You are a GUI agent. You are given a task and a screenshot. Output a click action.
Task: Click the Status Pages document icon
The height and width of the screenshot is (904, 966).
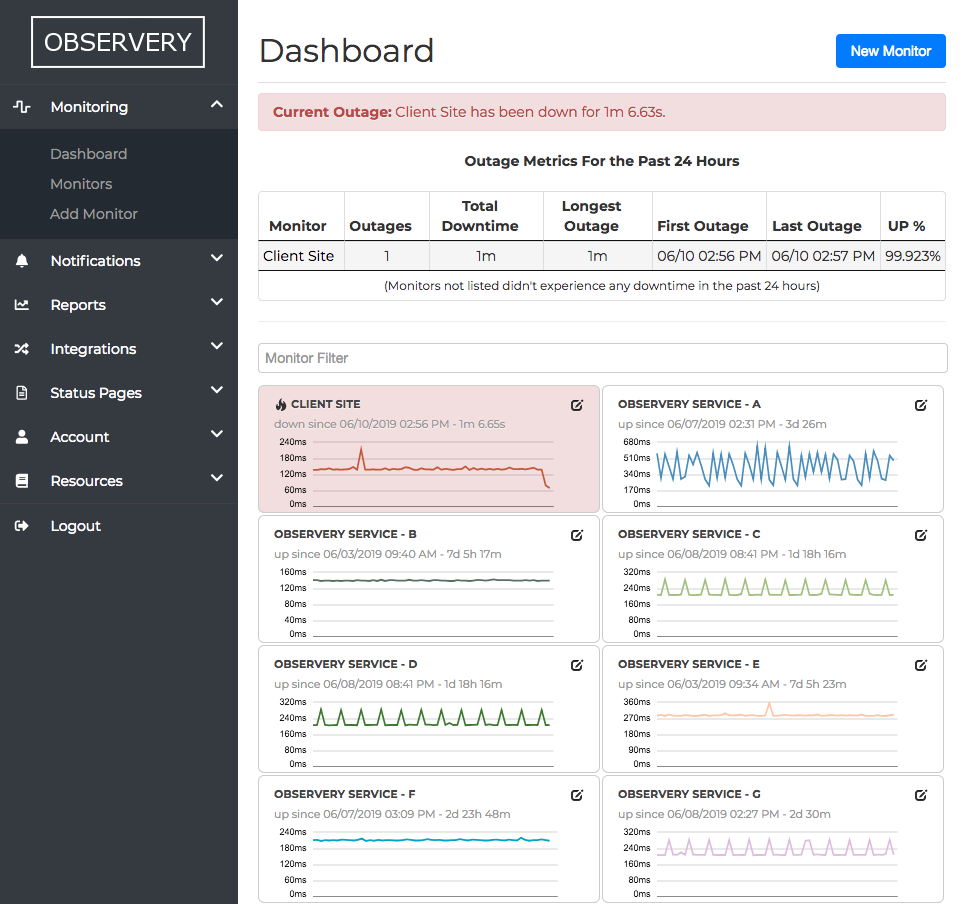point(22,393)
